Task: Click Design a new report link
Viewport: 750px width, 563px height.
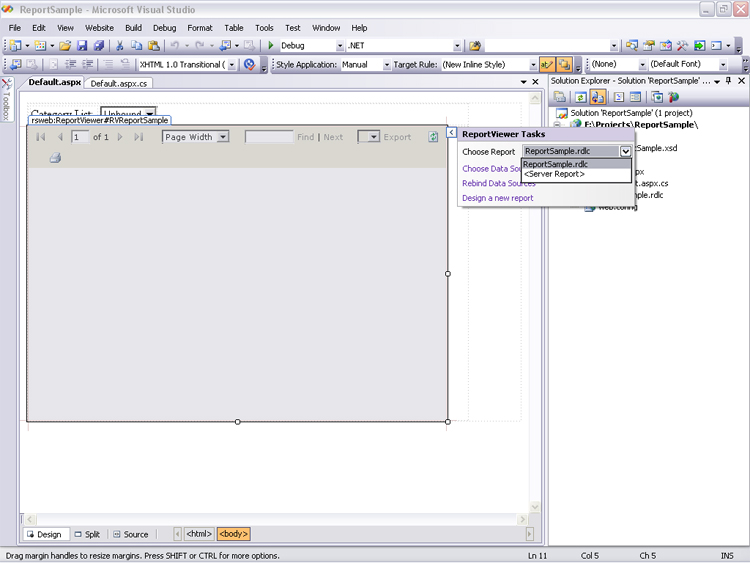Action: 497,198
